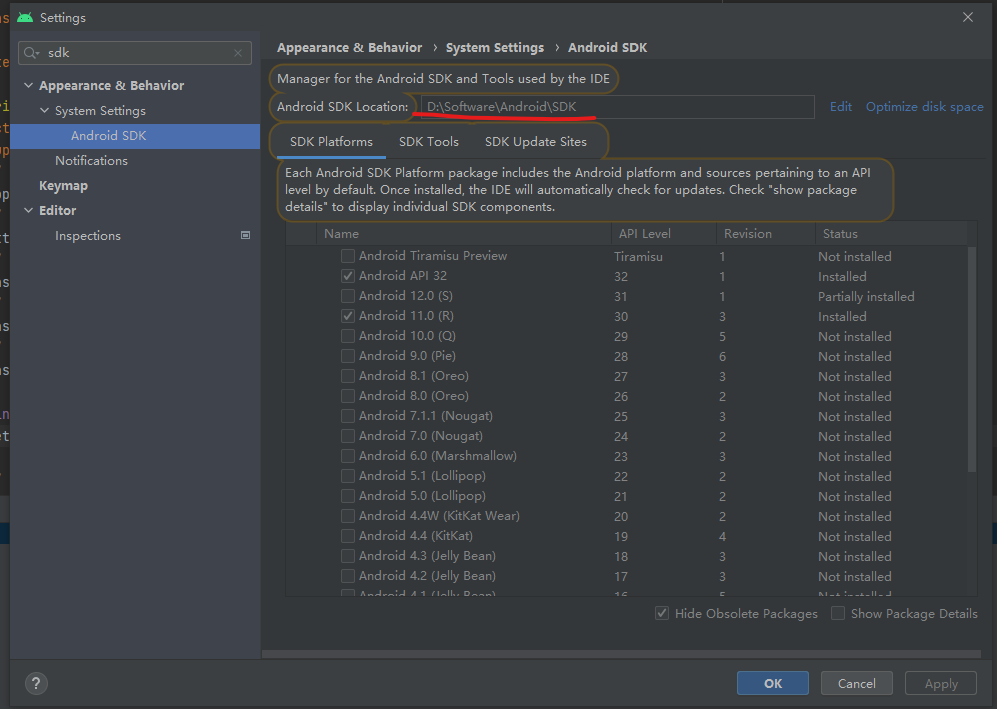Close the Settings dialog window
997x709 pixels.
pyautogui.click(x=968, y=17)
